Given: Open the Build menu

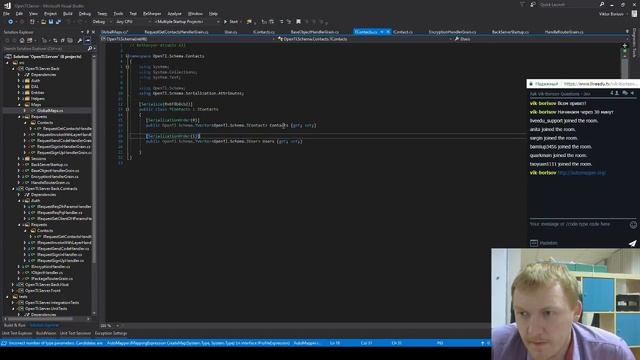Looking at the screenshot, I should [68, 13].
